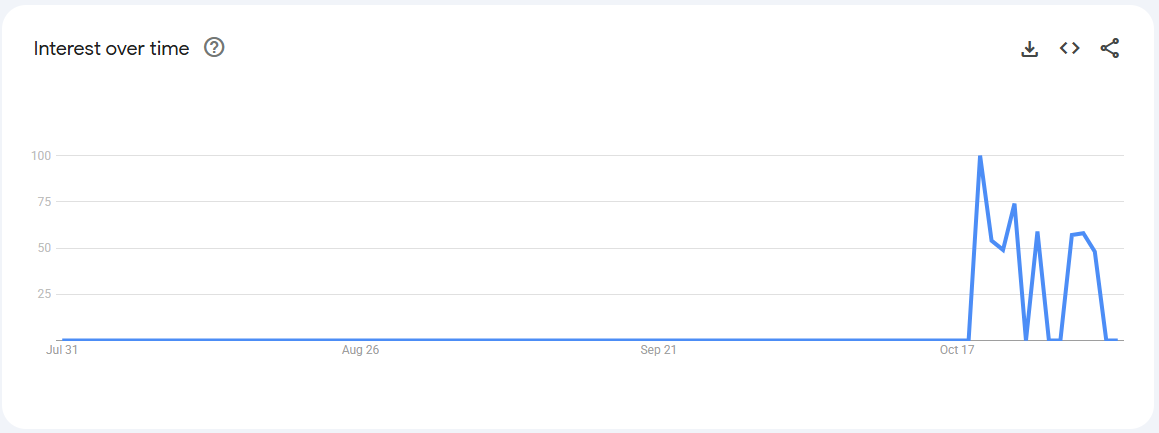This screenshot has width=1159, height=433.
Task: Click the blue line above Sep 21
Action: pos(658,340)
